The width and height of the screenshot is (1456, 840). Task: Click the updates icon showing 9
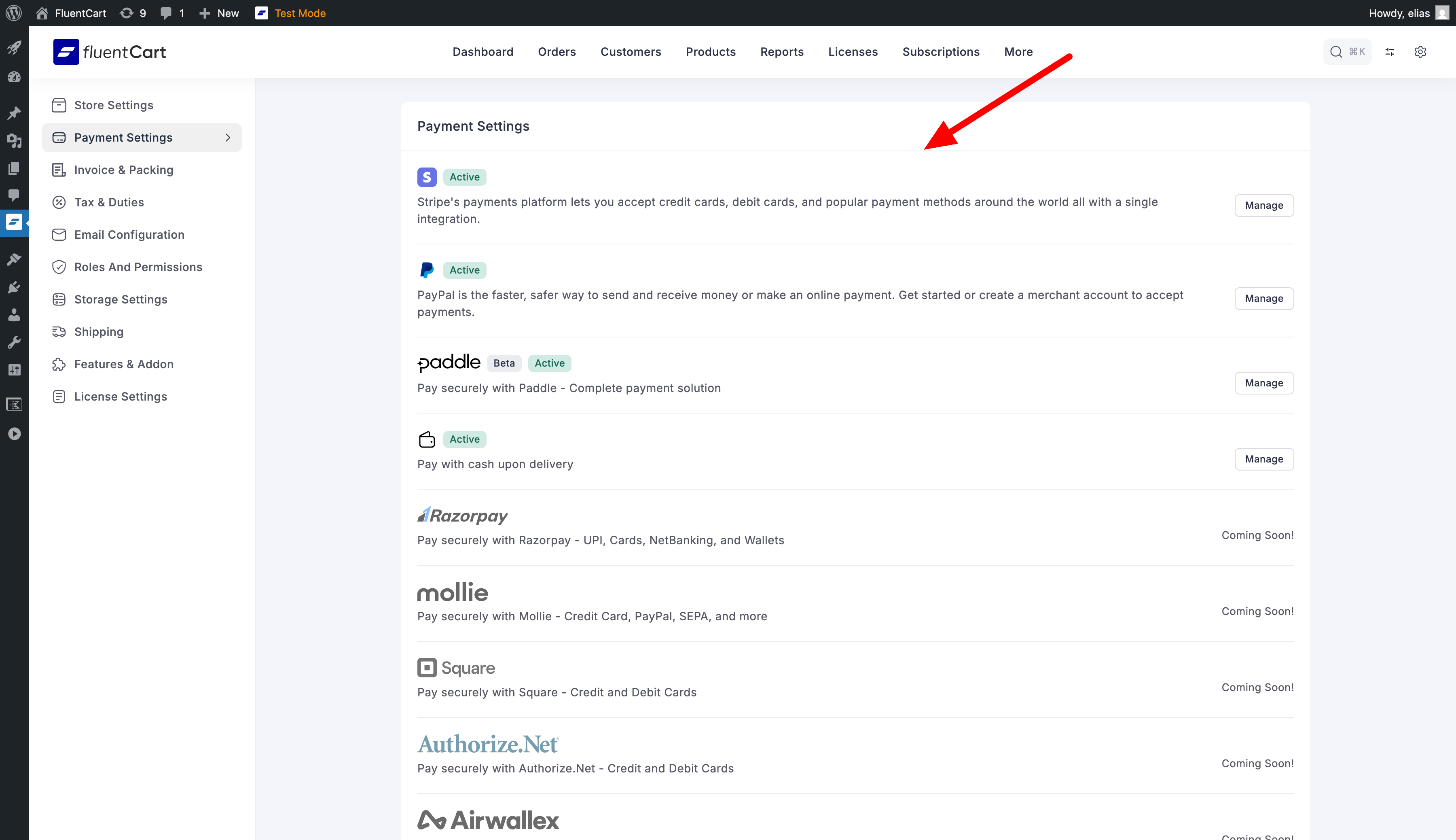coord(133,13)
